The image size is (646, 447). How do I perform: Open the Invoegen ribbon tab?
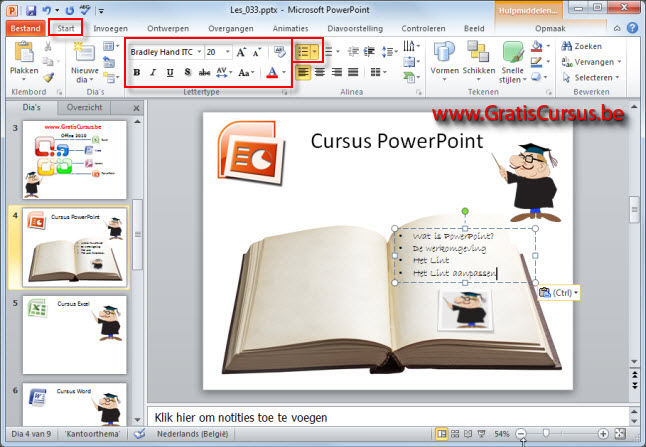(x=110, y=28)
